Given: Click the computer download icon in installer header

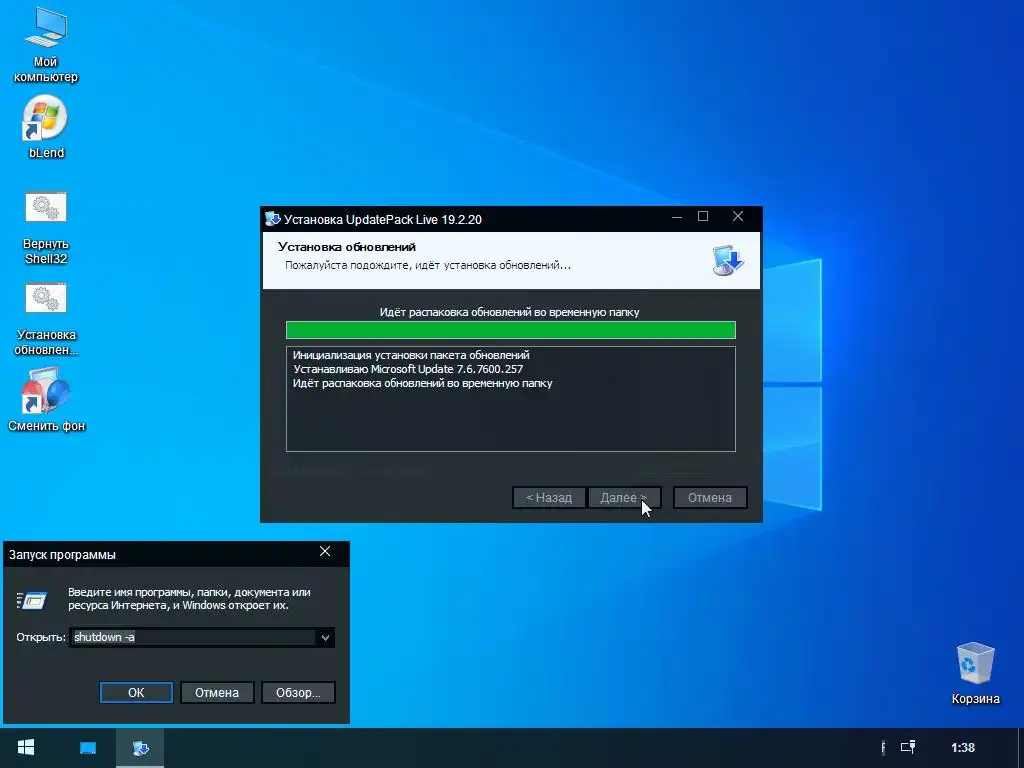Looking at the screenshot, I should point(728,260).
